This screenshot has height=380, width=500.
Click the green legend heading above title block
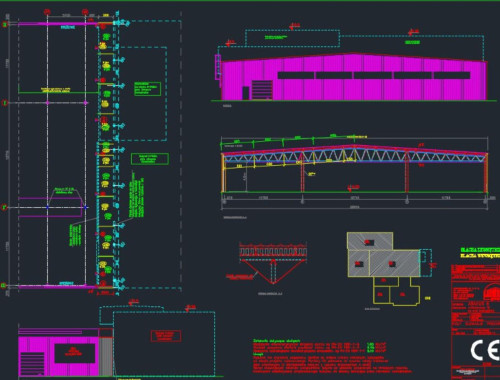[x=480, y=250]
